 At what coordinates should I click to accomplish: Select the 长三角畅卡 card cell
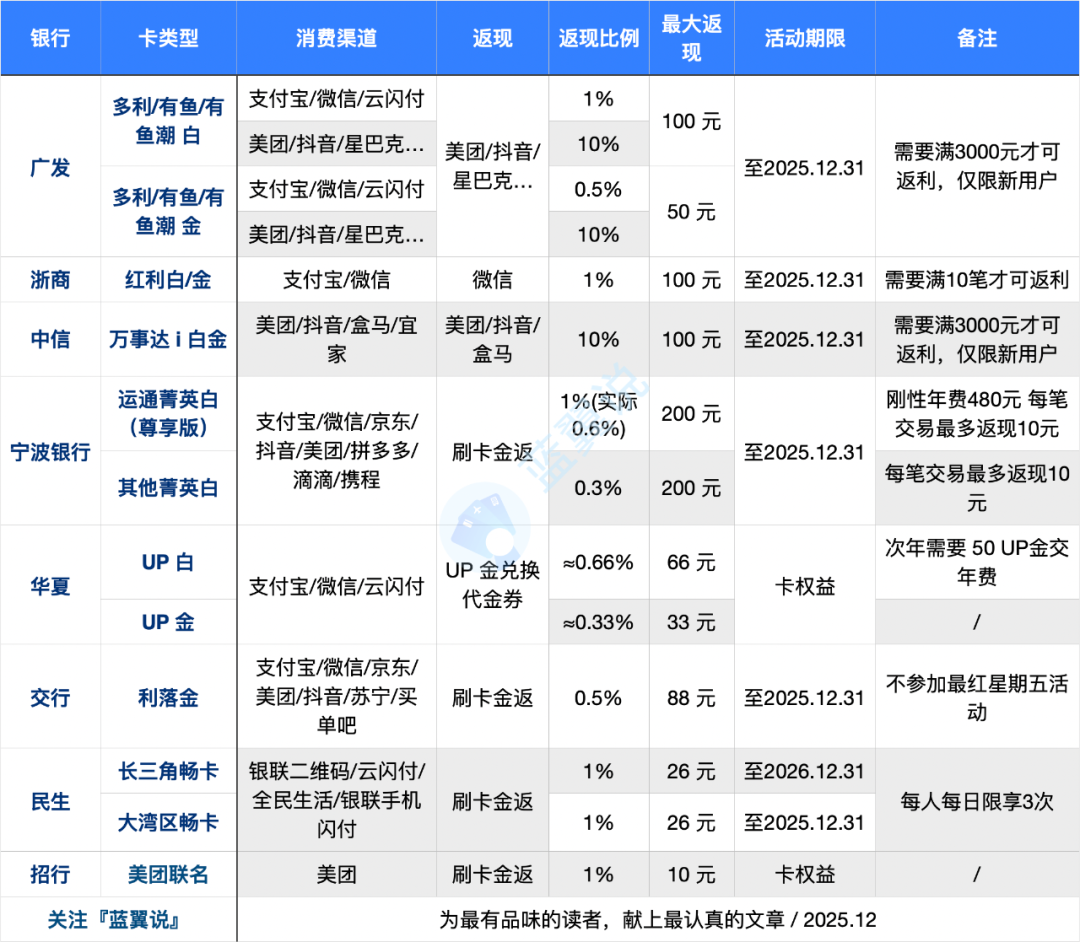(167, 772)
